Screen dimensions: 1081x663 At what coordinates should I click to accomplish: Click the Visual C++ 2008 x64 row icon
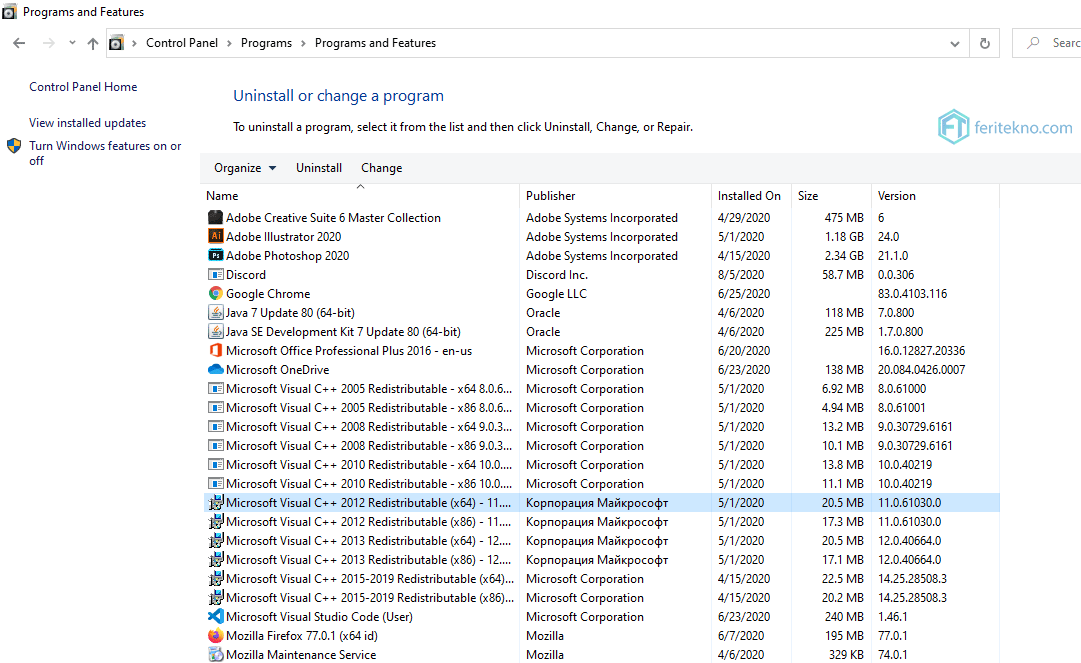[x=216, y=427]
